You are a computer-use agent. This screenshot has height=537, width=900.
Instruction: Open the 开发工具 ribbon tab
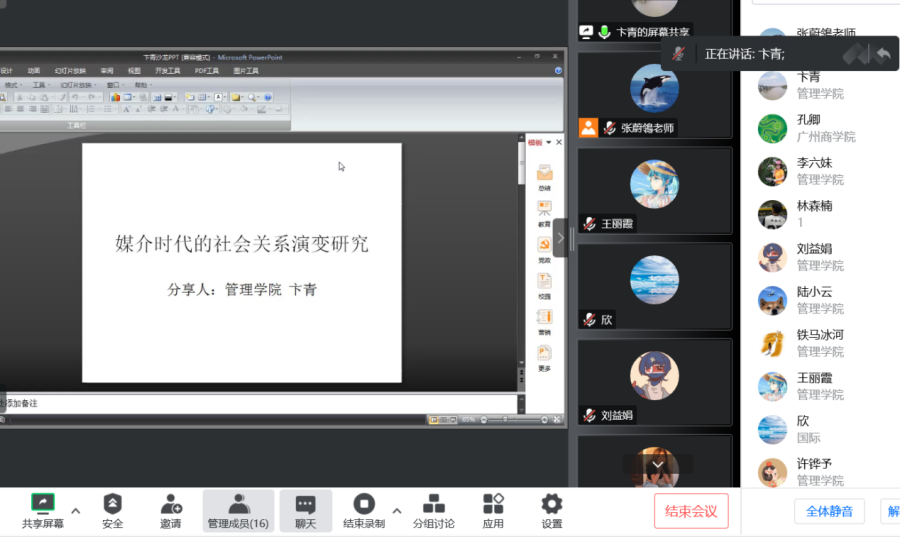168,71
